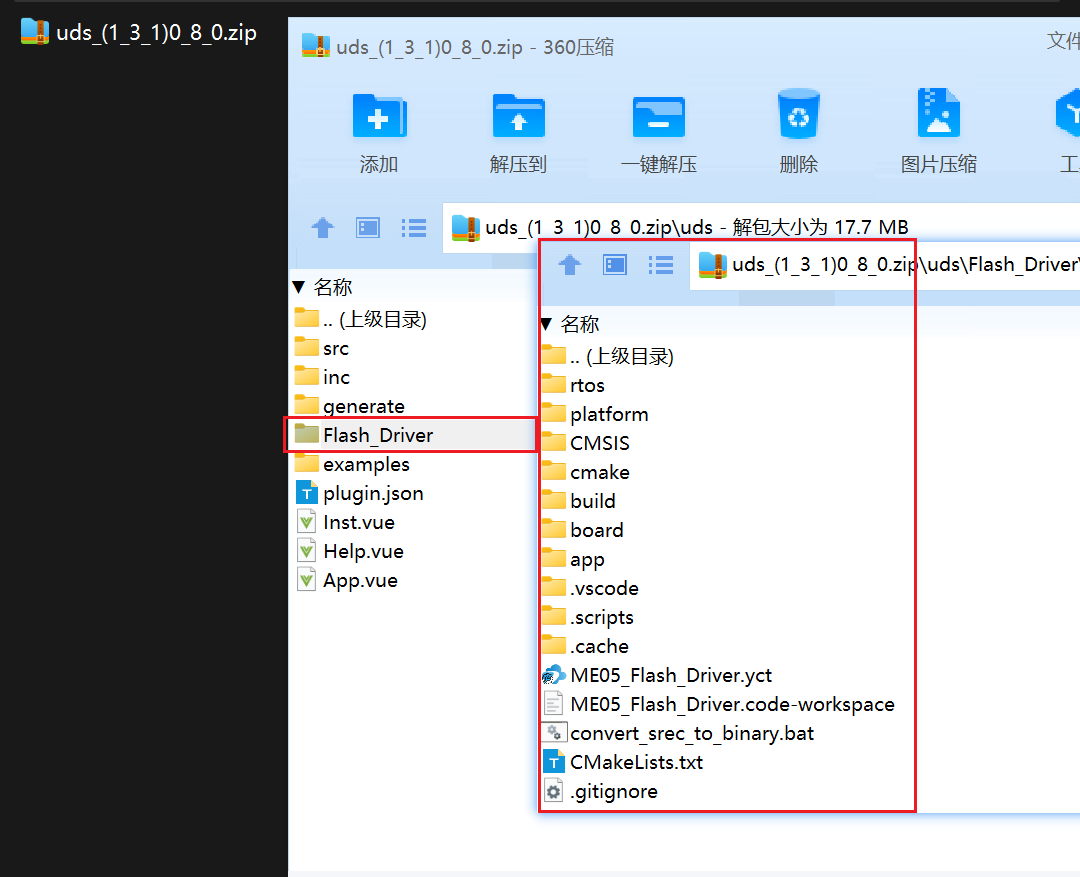Click the 解压到 (Extract to) toolbar icon
The width and height of the screenshot is (1080, 877).
[519, 116]
